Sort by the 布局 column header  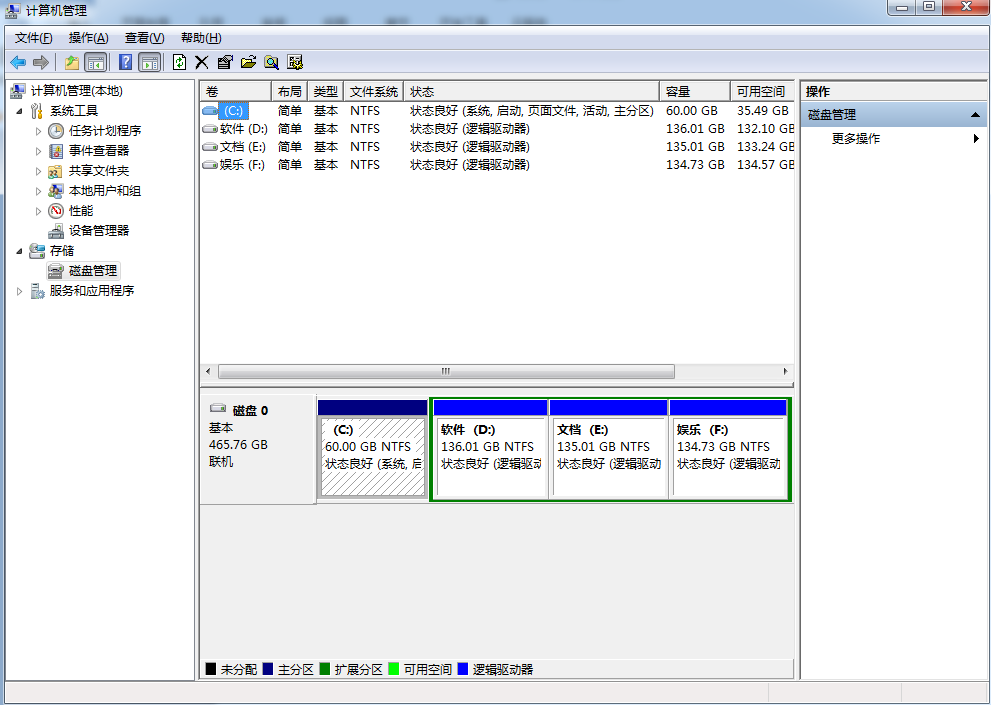pyautogui.click(x=289, y=92)
